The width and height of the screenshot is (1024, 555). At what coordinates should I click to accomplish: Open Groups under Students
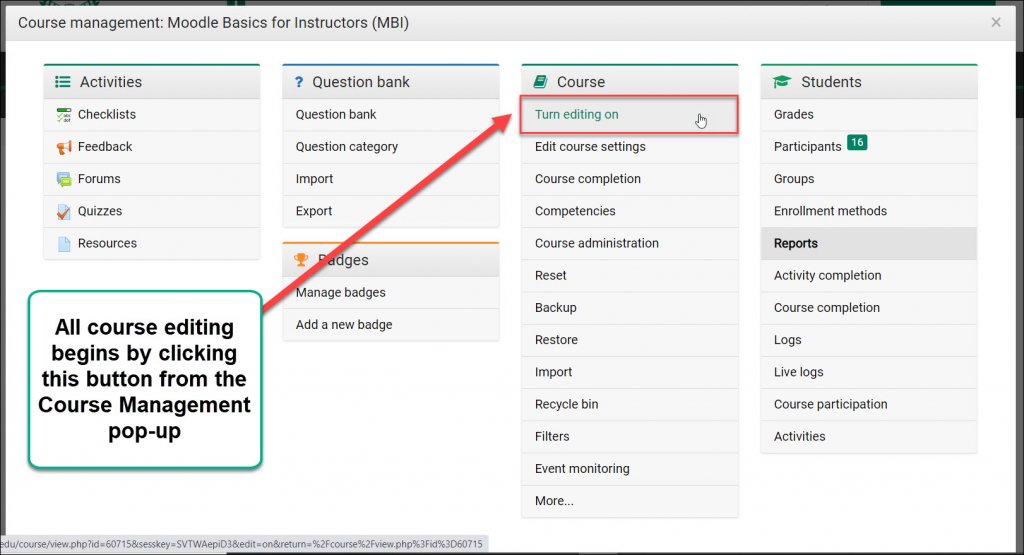(793, 178)
